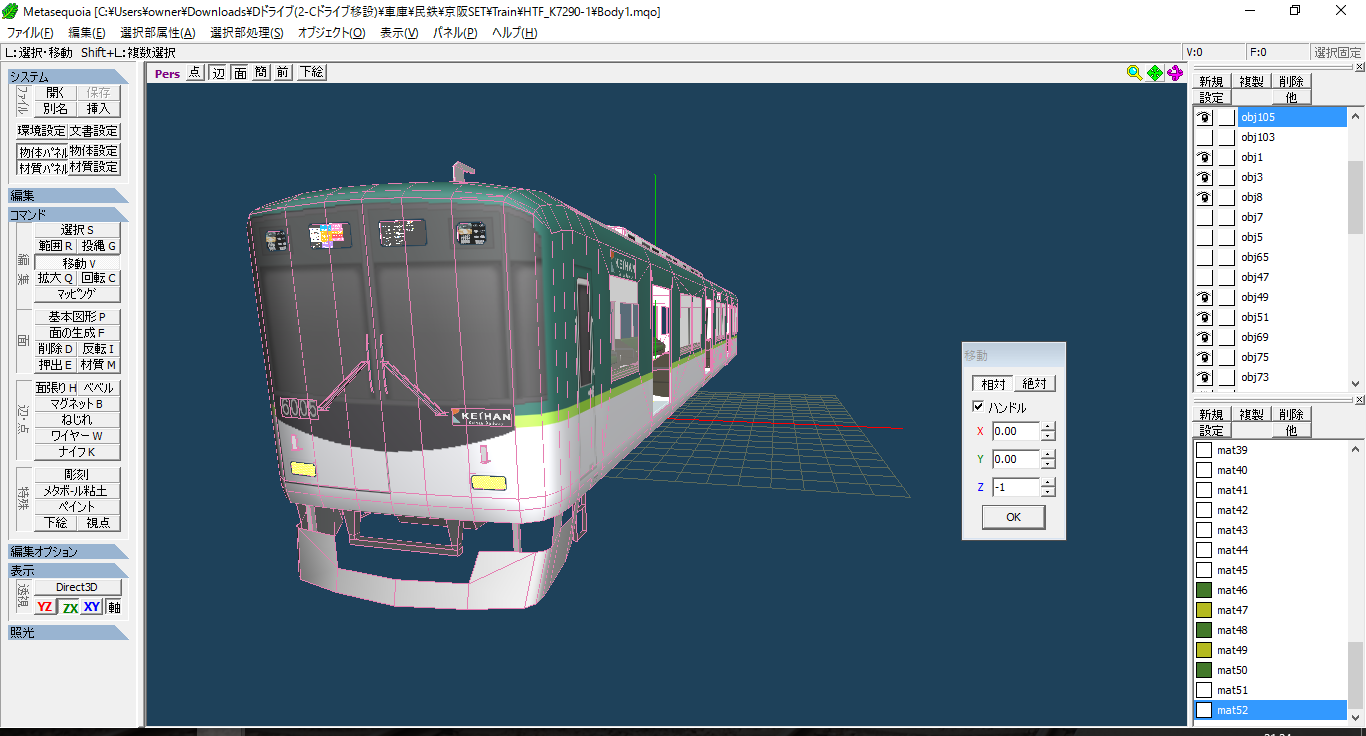Image resolution: width=1366 pixels, height=736 pixels.
Task: Select the 彫刻 sculpt tool
Action: point(77,475)
